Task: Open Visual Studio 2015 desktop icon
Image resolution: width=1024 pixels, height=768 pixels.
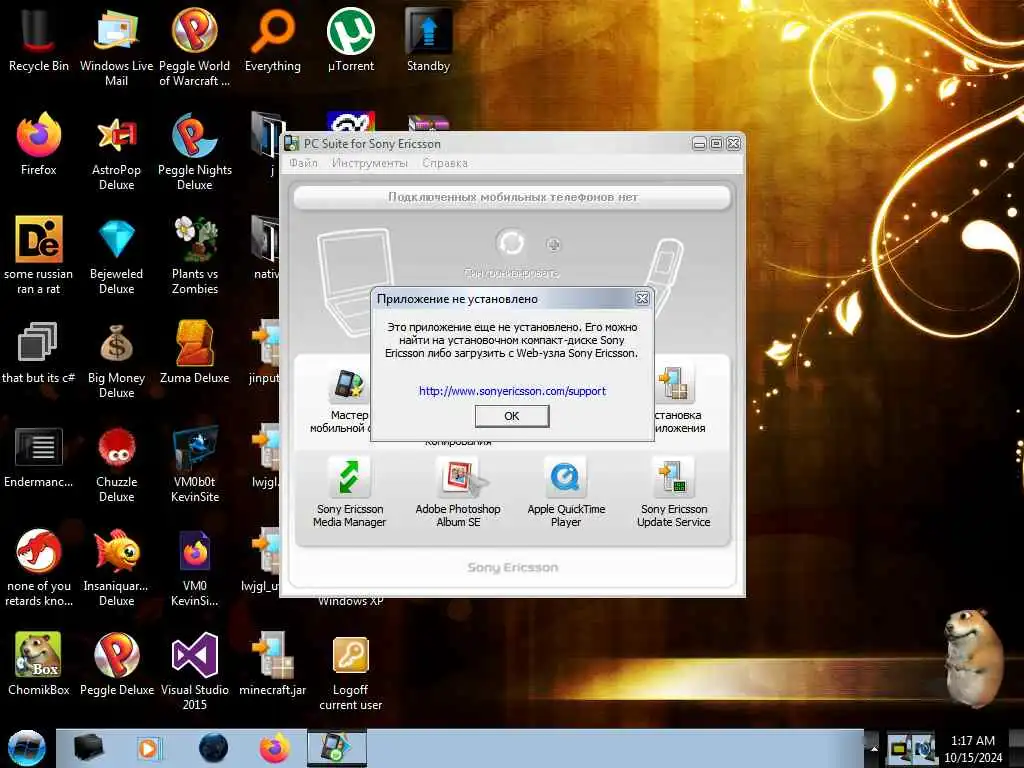Action: point(195,654)
